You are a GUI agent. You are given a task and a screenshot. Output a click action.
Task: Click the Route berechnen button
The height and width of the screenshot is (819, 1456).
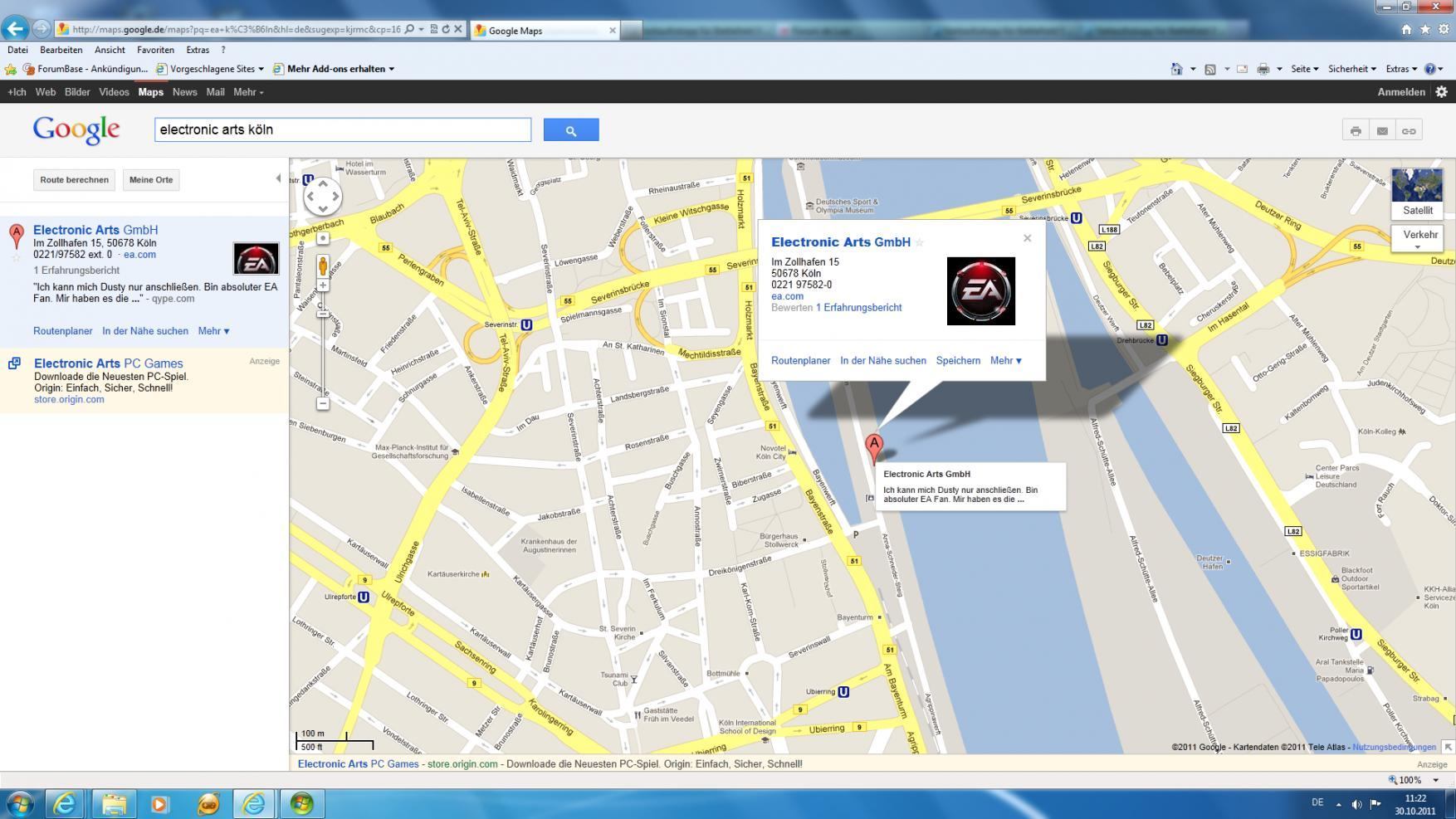(75, 180)
